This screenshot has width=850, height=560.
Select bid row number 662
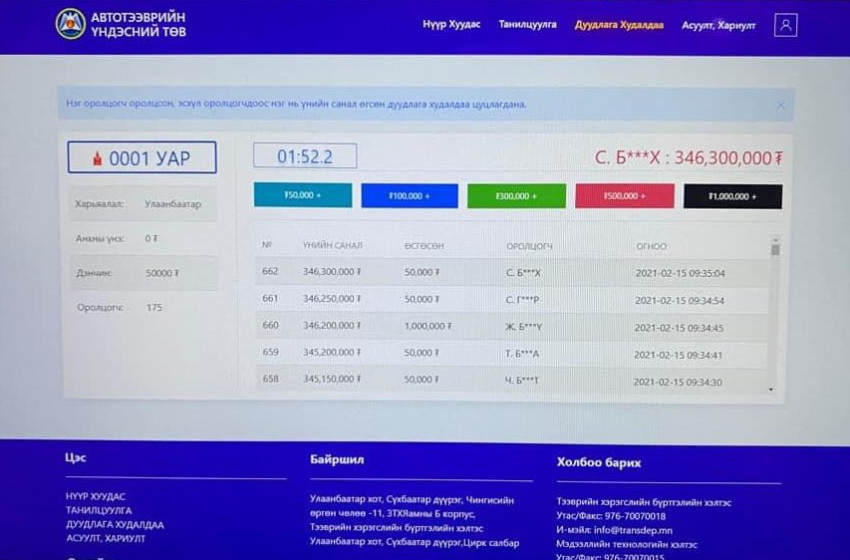(x=512, y=272)
